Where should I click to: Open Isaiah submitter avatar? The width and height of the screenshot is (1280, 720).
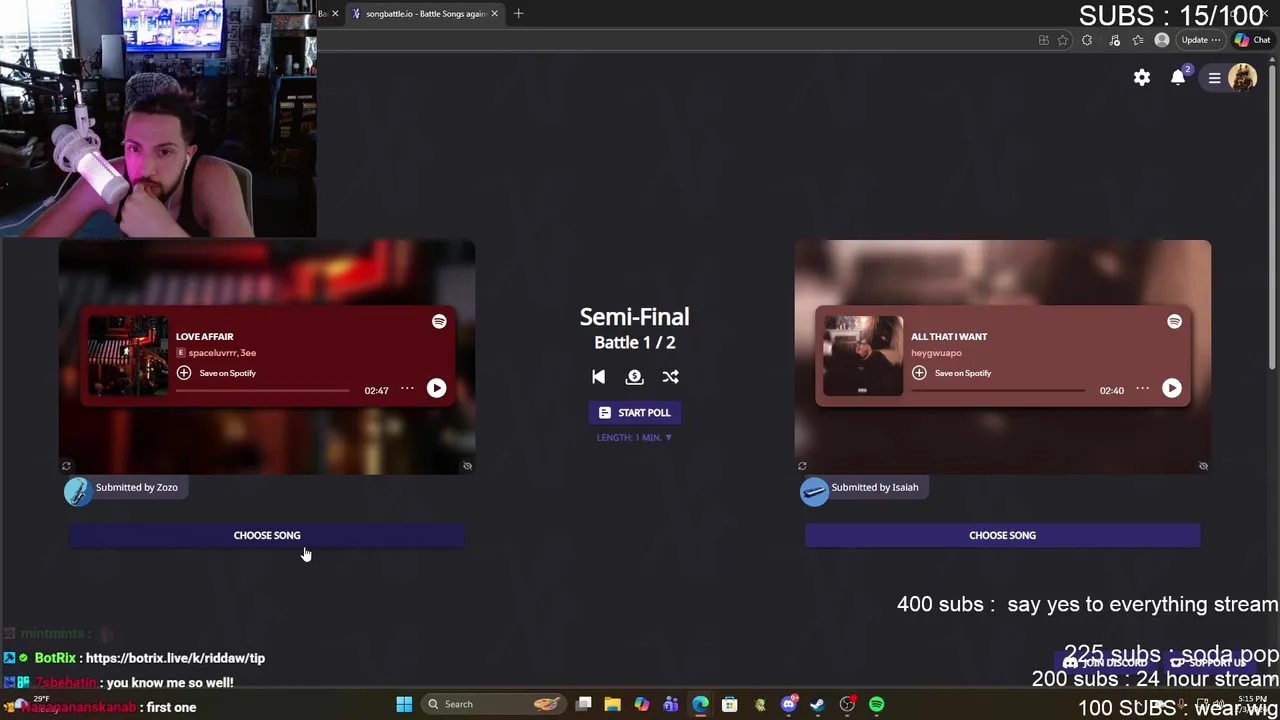pyautogui.click(x=814, y=491)
